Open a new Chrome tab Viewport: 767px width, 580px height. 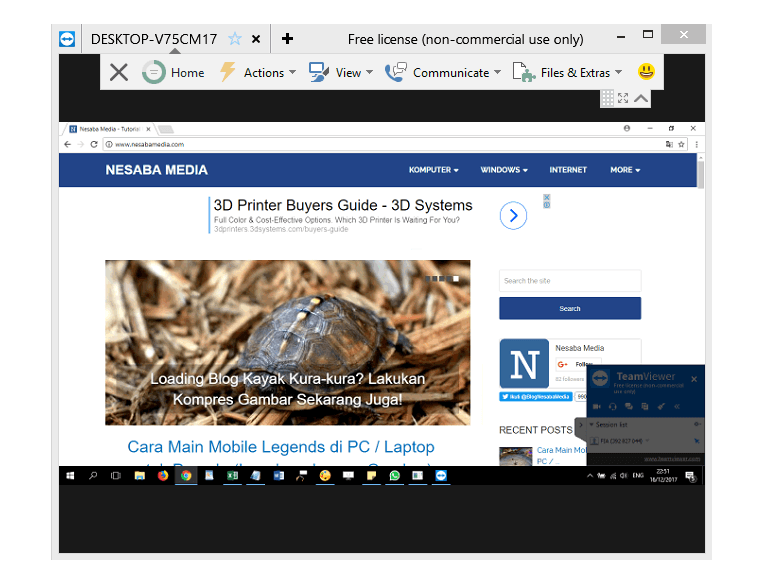166,130
